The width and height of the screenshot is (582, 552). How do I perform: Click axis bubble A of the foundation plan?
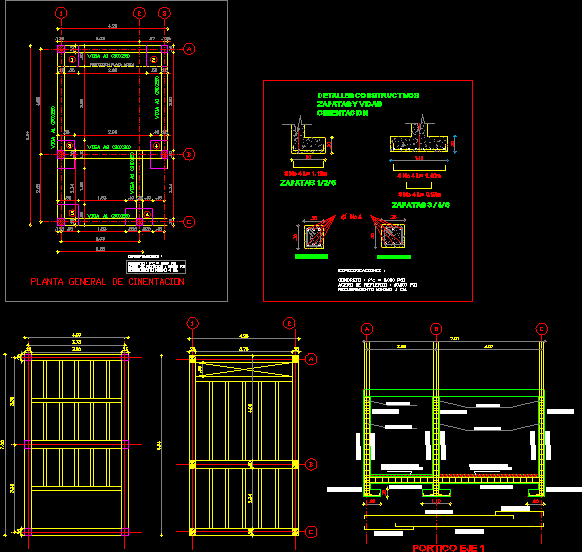point(189,49)
